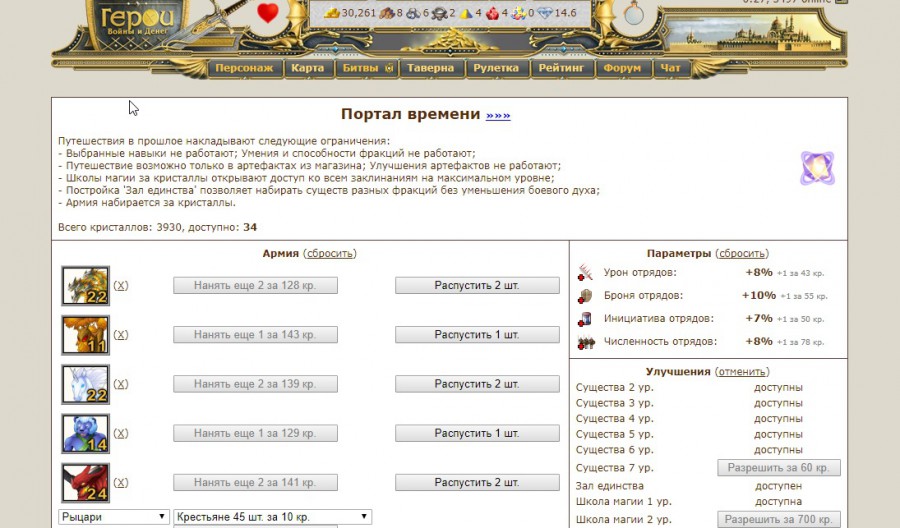Viewport: 900px width, 528px height.
Task: Click the blue bear creature portrait
Action: [x=85, y=433]
